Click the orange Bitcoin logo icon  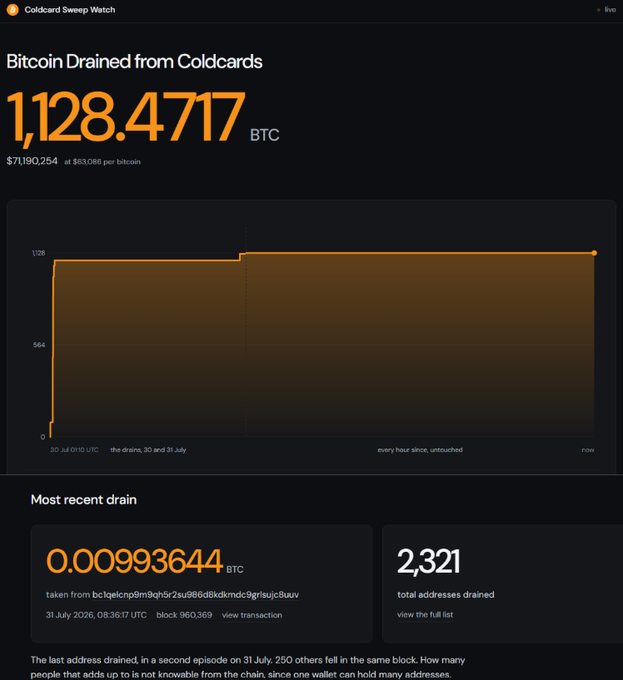[13, 10]
